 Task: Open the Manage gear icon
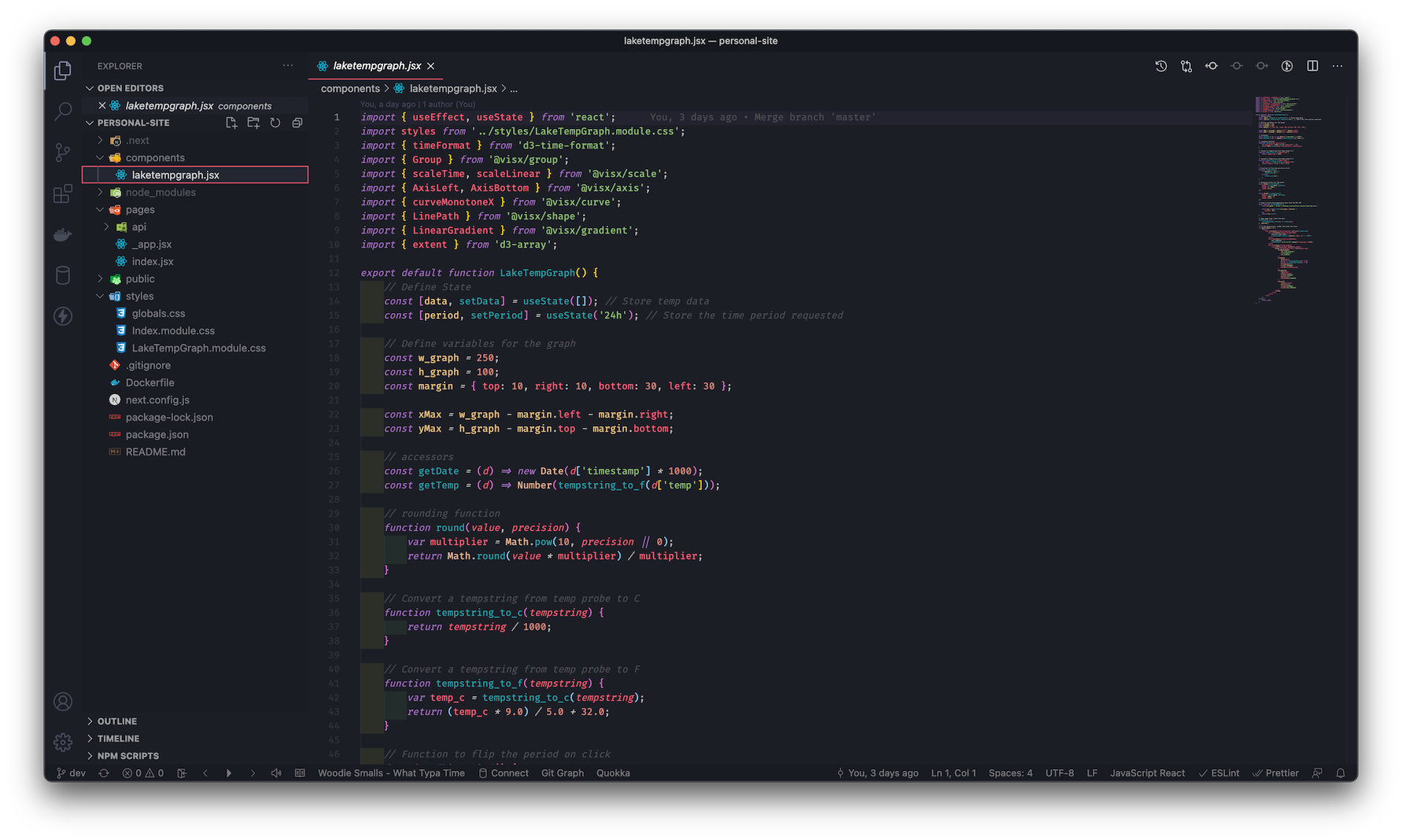tap(63, 742)
